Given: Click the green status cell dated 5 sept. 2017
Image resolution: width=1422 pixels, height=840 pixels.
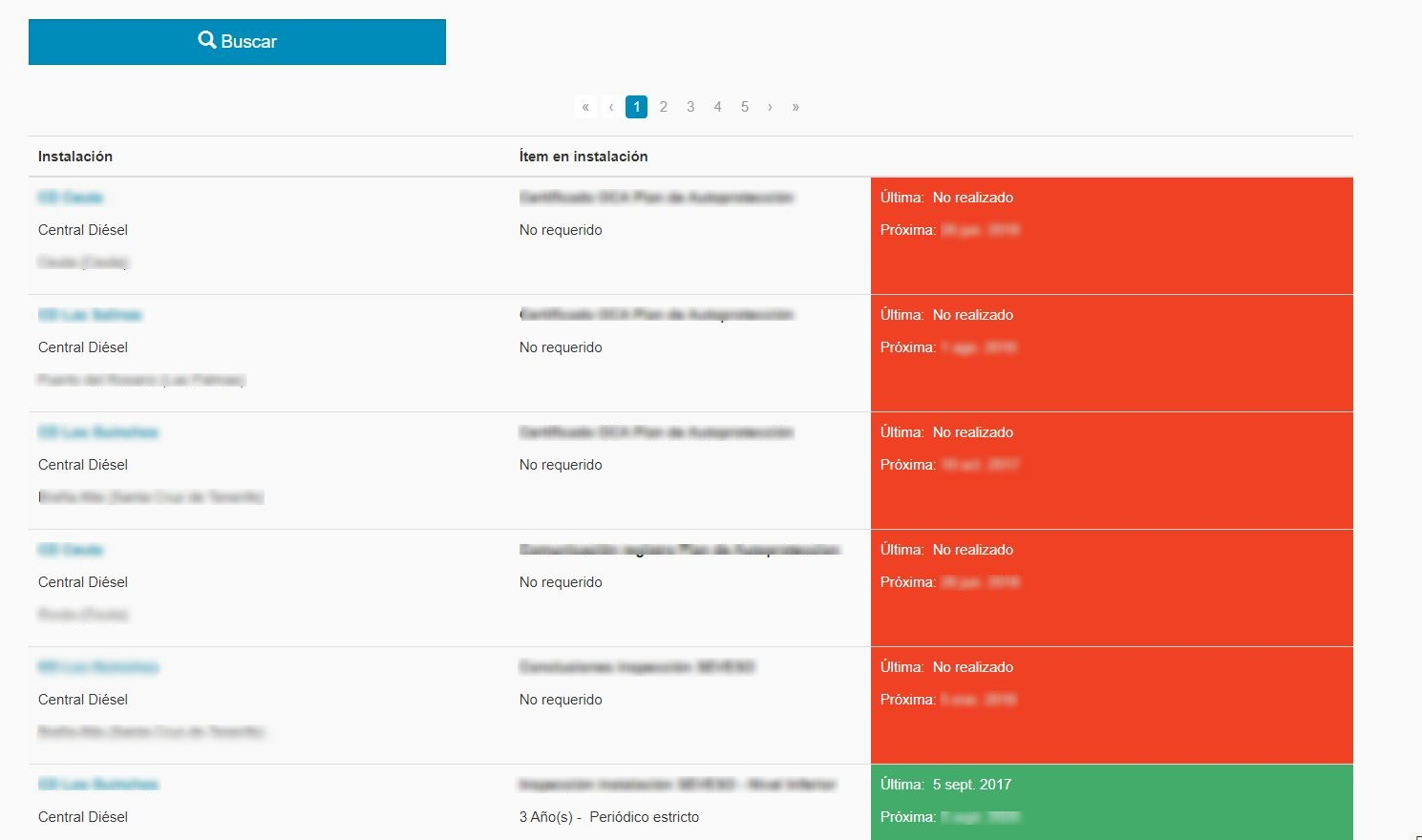Looking at the screenshot, I should pos(1111,801).
